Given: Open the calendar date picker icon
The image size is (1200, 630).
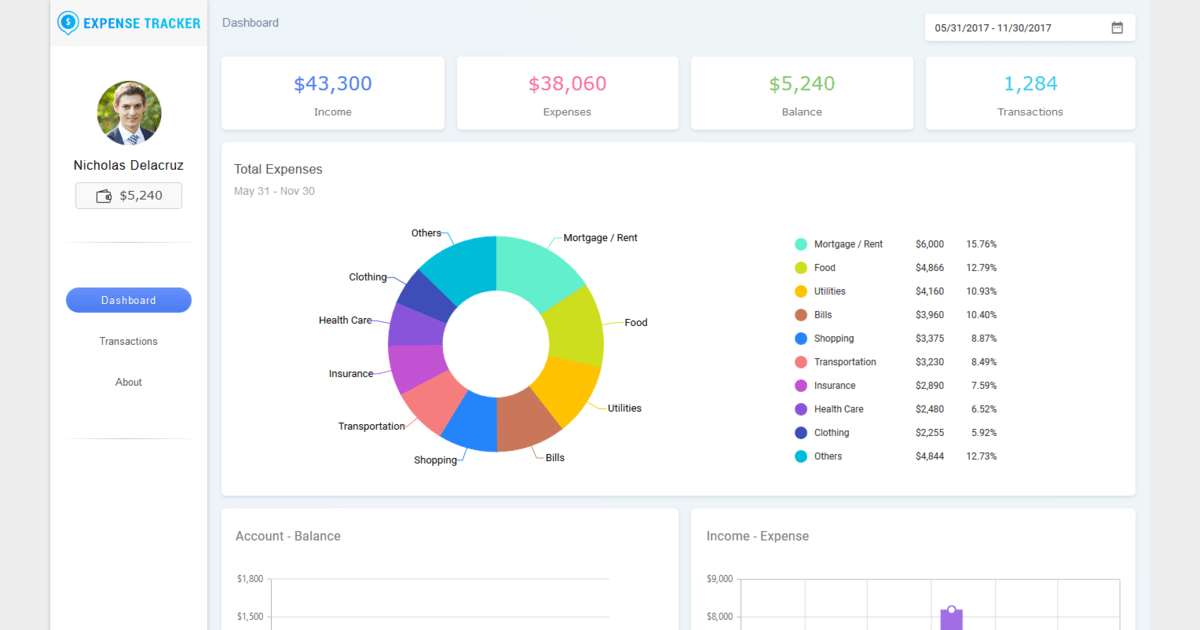Looking at the screenshot, I should tap(1117, 28).
